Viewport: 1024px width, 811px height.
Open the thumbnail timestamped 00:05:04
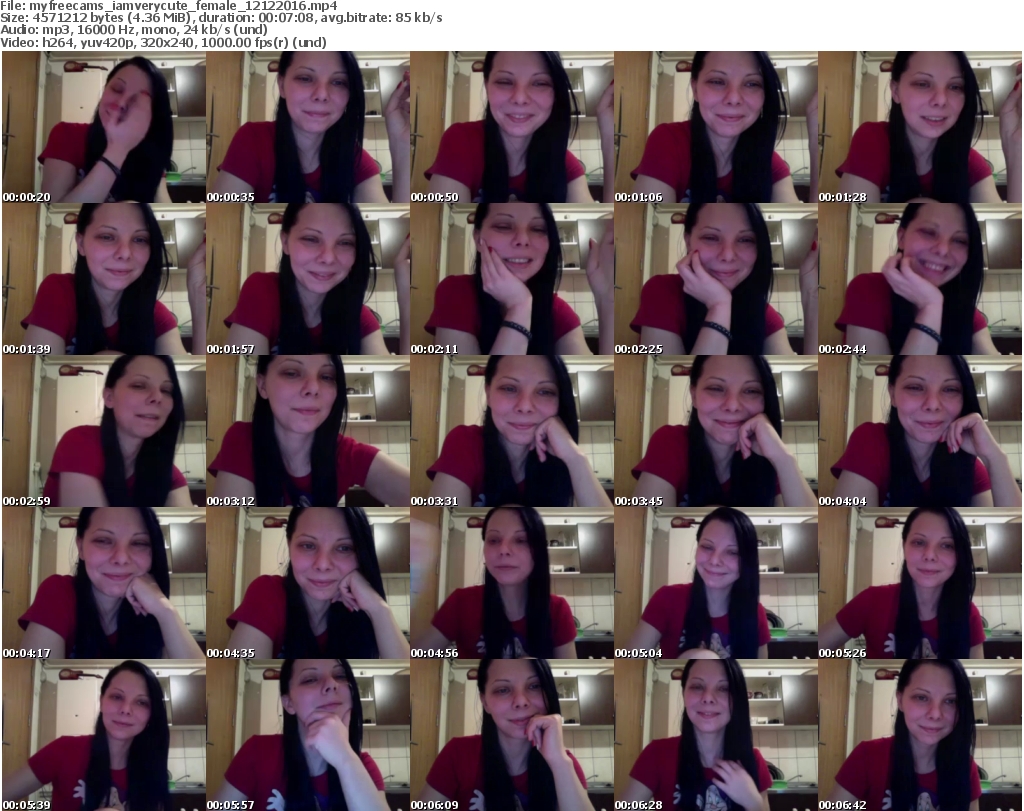click(x=716, y=583)
